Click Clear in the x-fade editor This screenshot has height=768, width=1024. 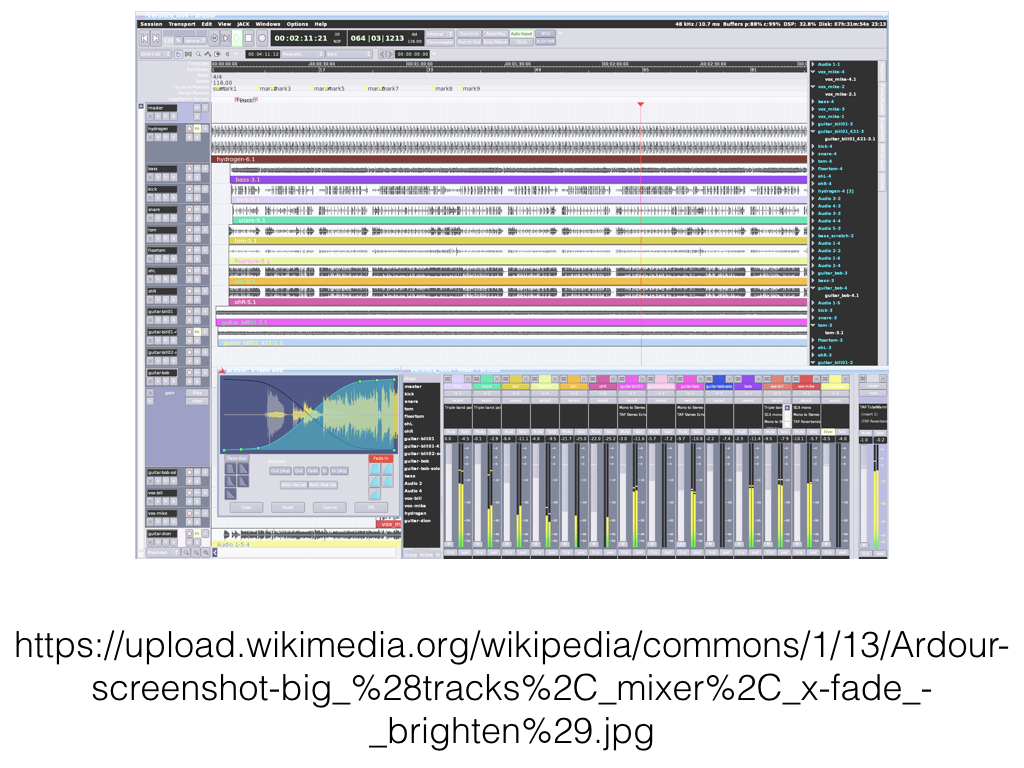(x=246, y=507)
